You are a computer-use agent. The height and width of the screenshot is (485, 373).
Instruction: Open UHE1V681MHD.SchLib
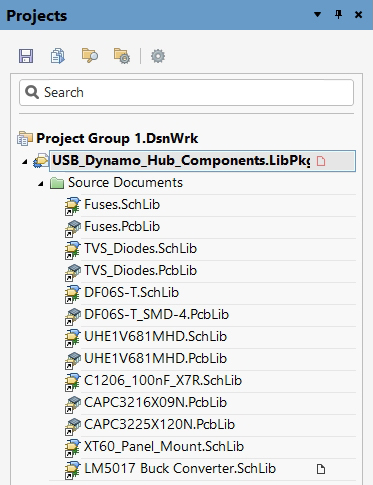(x=156, y=337)
